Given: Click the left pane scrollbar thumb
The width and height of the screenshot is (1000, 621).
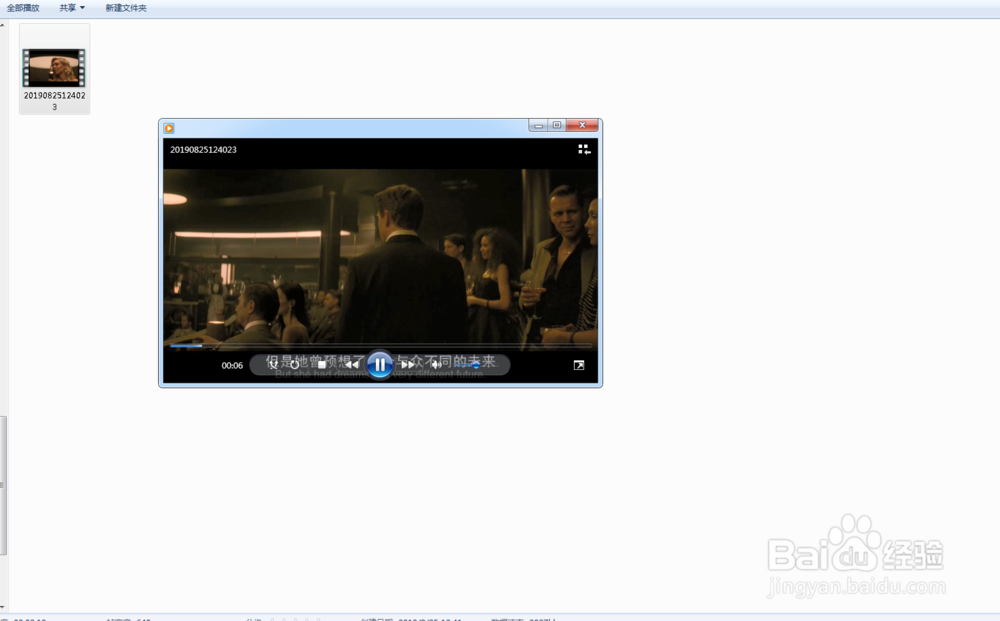Looking at the screenshot, I should point(3,485).
